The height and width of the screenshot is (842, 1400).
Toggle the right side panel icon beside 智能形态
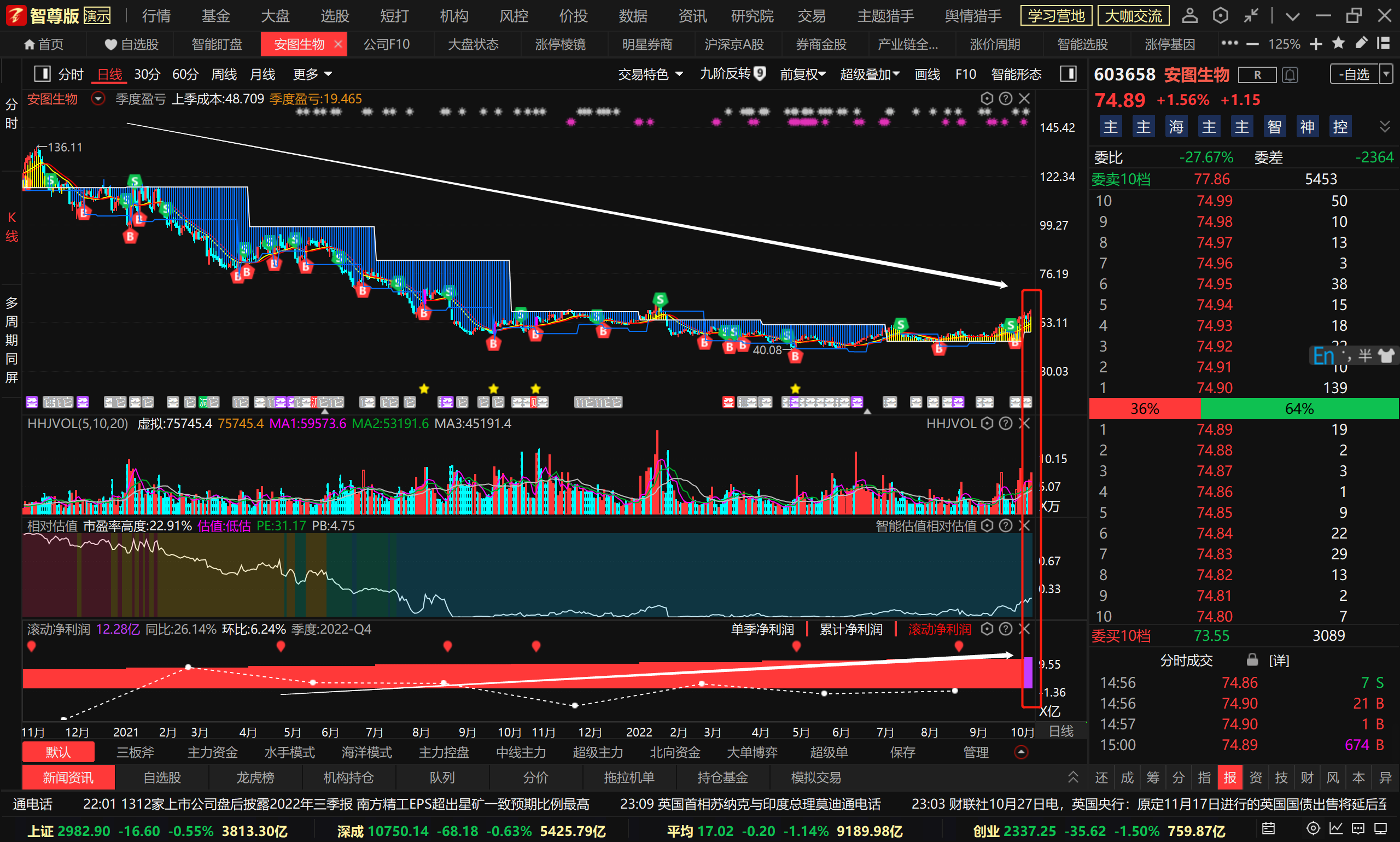point(1068,74)
